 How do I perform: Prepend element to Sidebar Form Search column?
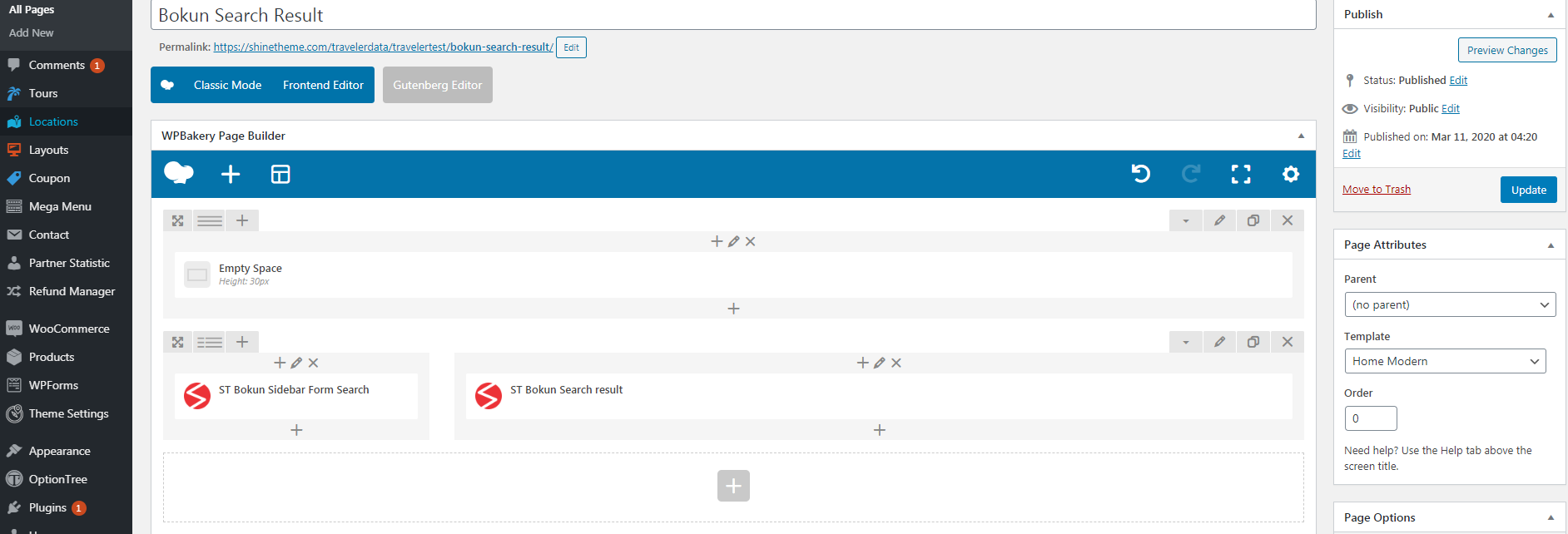coord(280,363)
